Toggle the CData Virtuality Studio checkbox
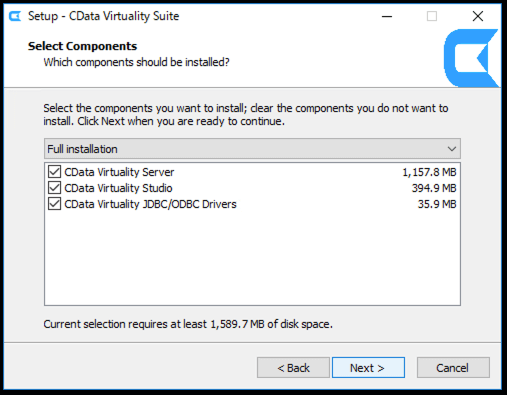 point(54,188)
